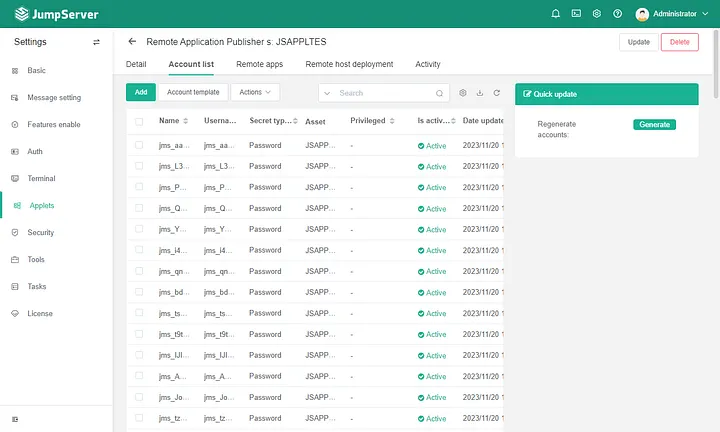Expand the Actions dropdown
This screenshot has height=432, width=720.
pyautogui.click(x=255, y=92)
